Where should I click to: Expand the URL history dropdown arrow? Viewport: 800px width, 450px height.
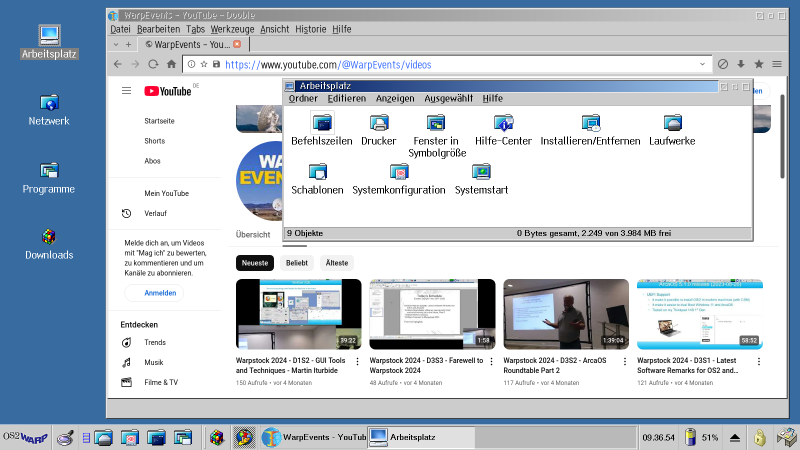click(x=702, y=64)
